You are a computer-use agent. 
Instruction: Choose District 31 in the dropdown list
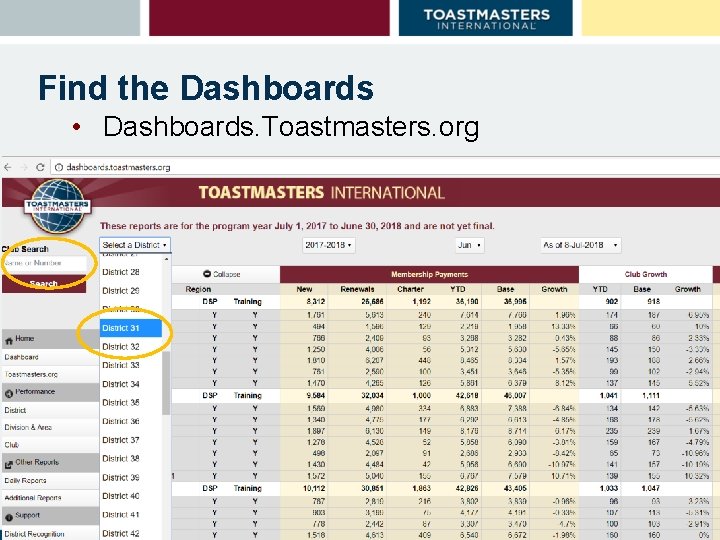[x=131, y=328]
